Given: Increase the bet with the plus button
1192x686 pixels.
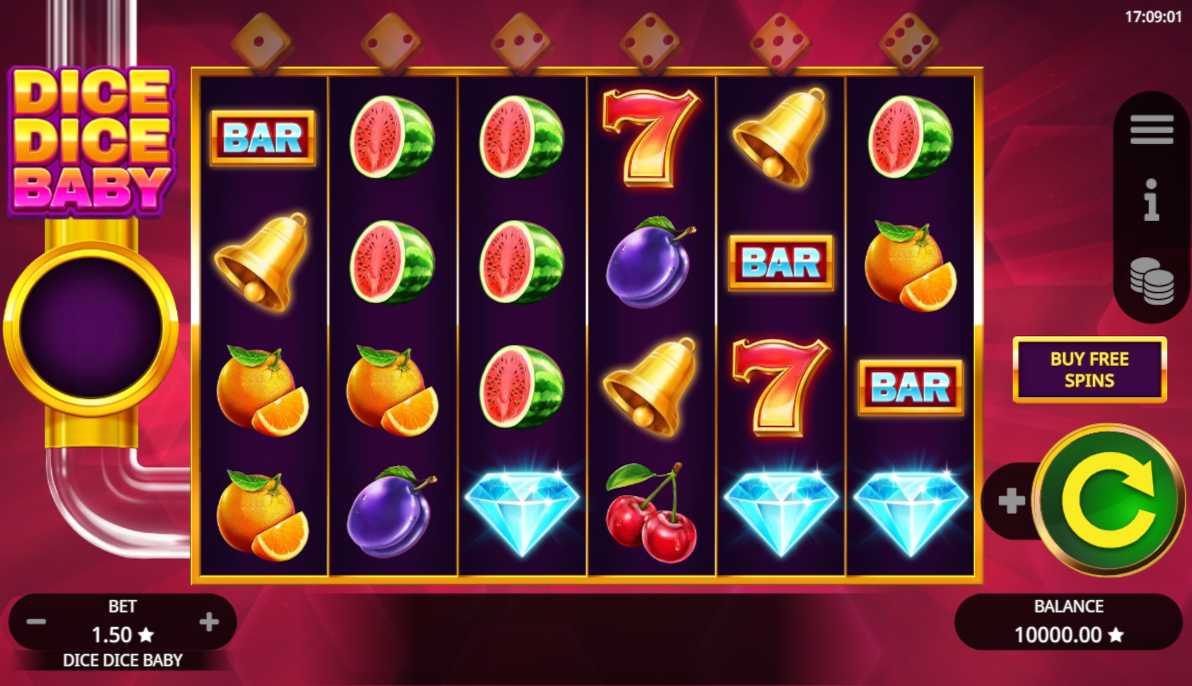Looking at the screenshot, I should pos(209,623).
